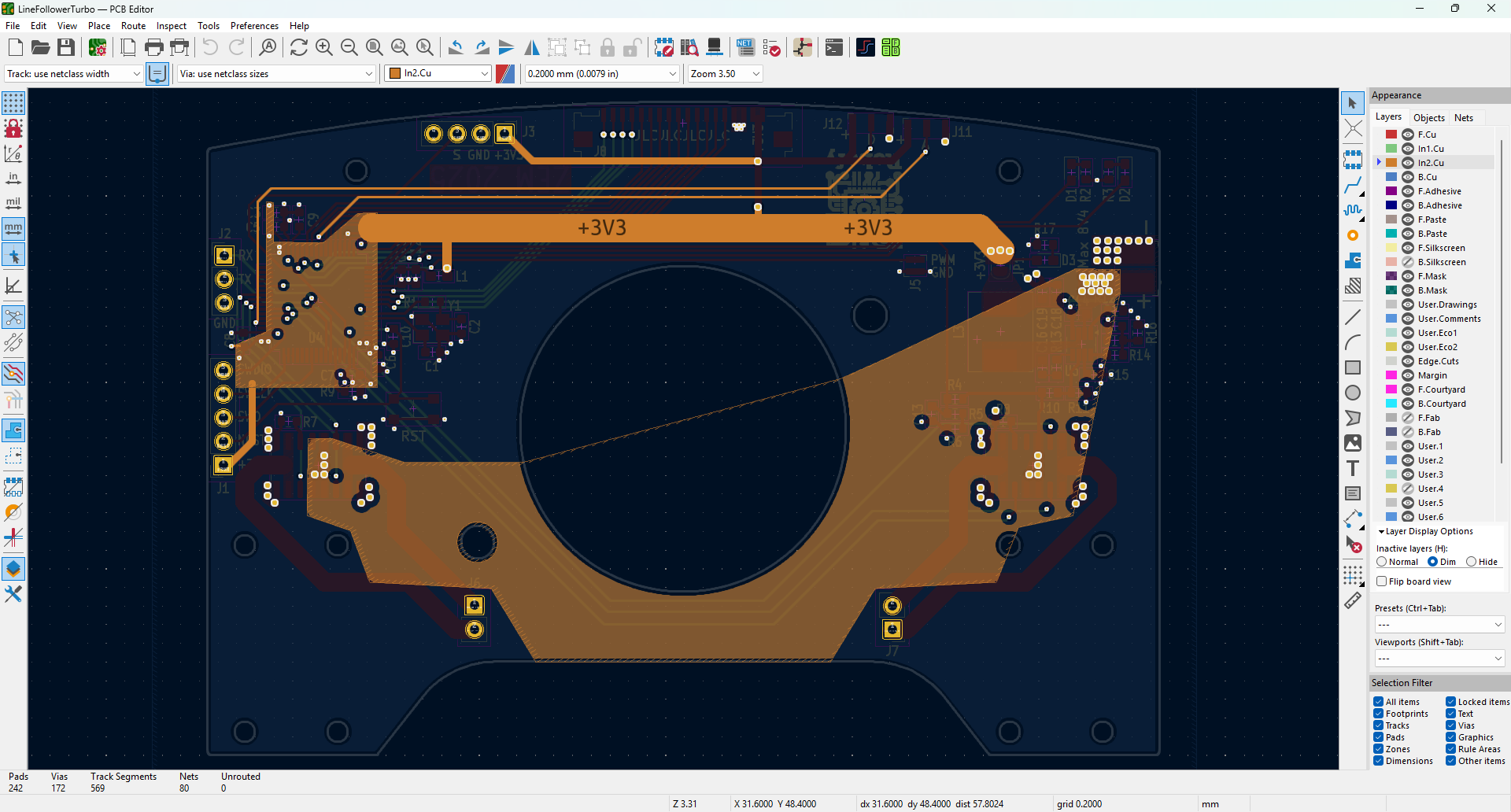Image resolution: width=1511 pixels, height=812 pixels.
Task: Uncheck Locked items in Selection Filter
Action: [1450, 702]
